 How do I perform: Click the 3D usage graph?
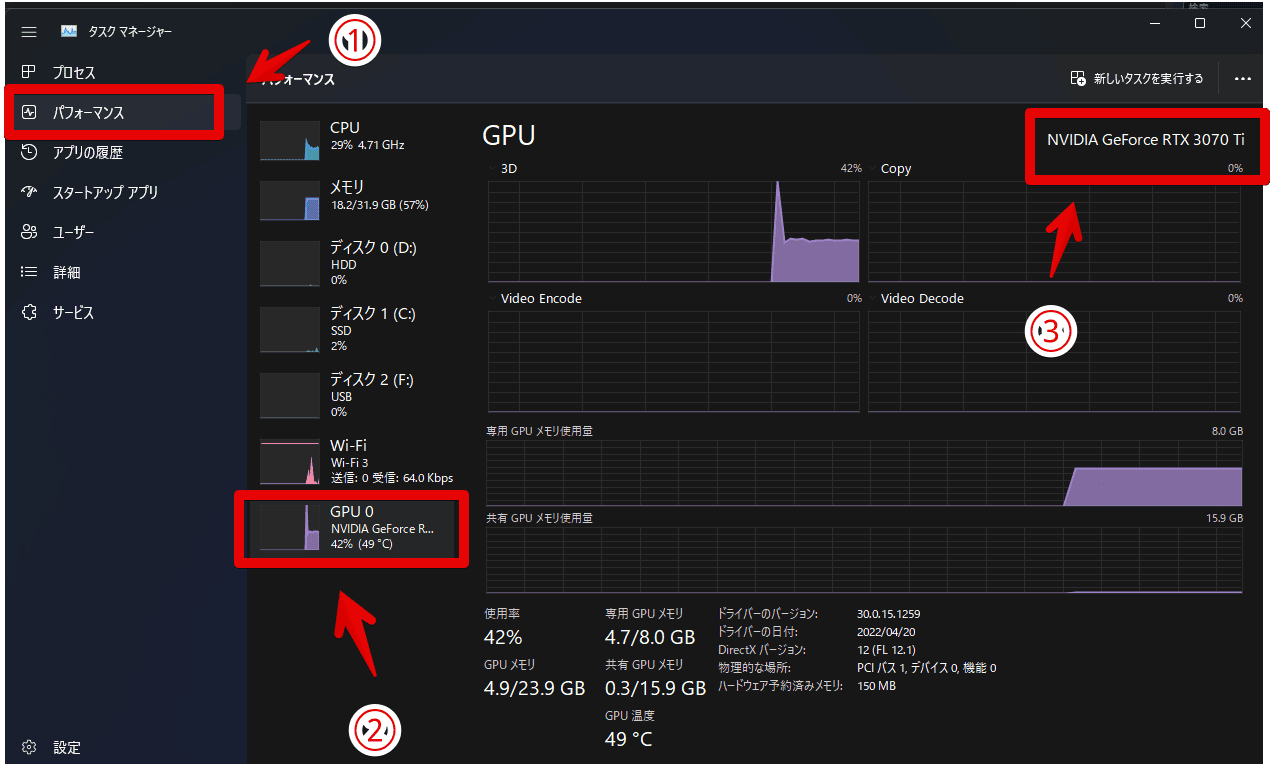674,231
